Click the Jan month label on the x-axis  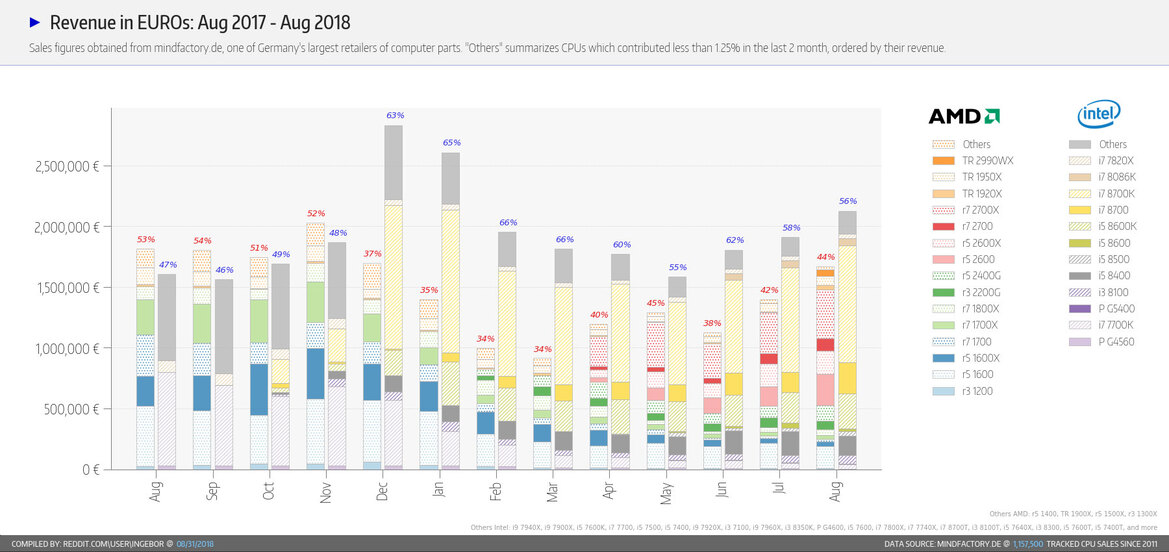coord(440,491)
